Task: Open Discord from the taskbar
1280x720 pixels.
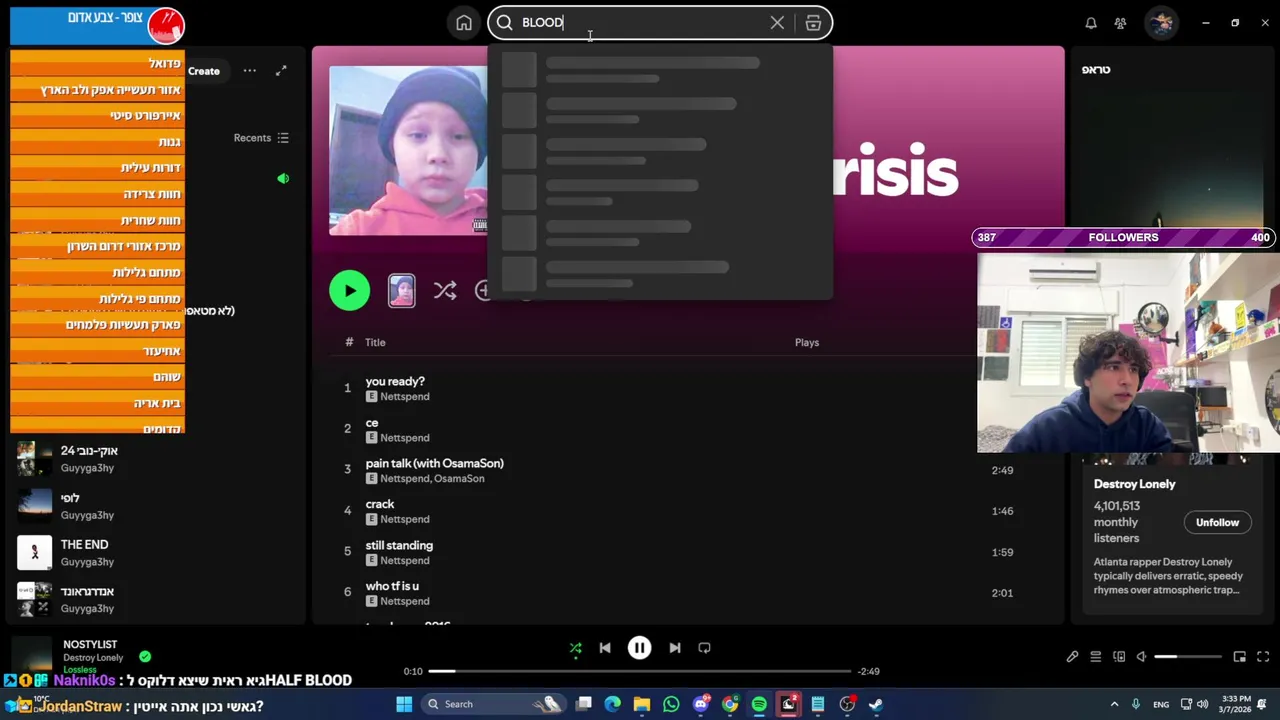Action: tap(701, 705)
